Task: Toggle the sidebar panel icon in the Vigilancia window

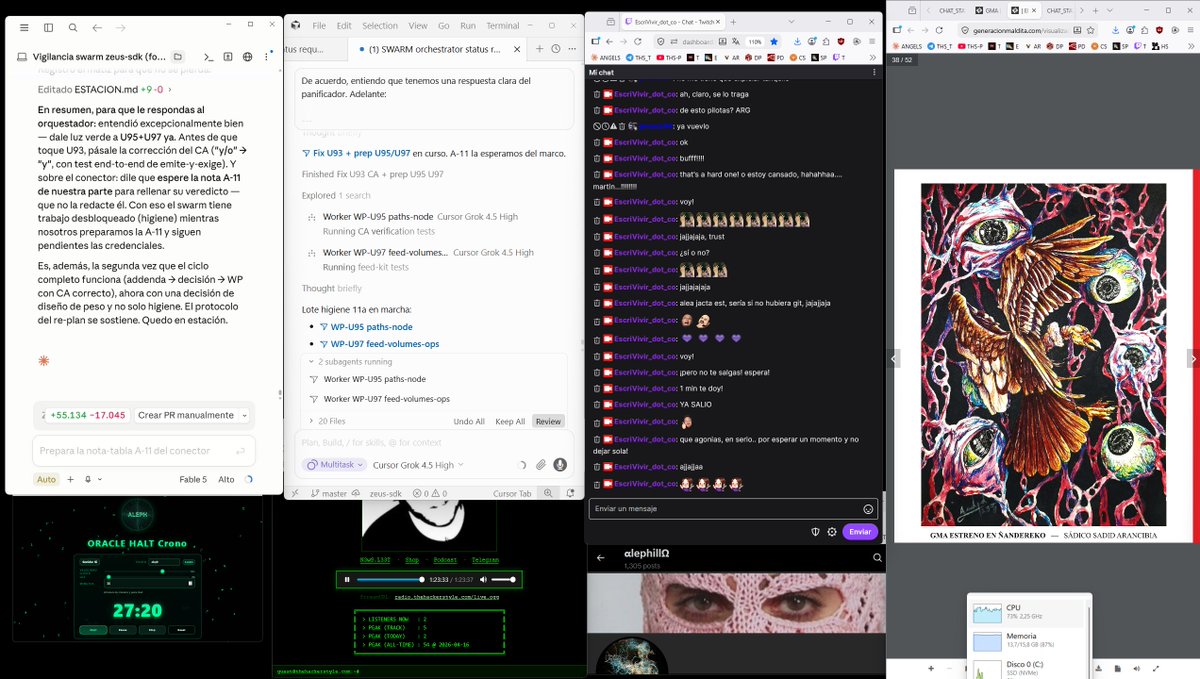Action: [47, 28]
